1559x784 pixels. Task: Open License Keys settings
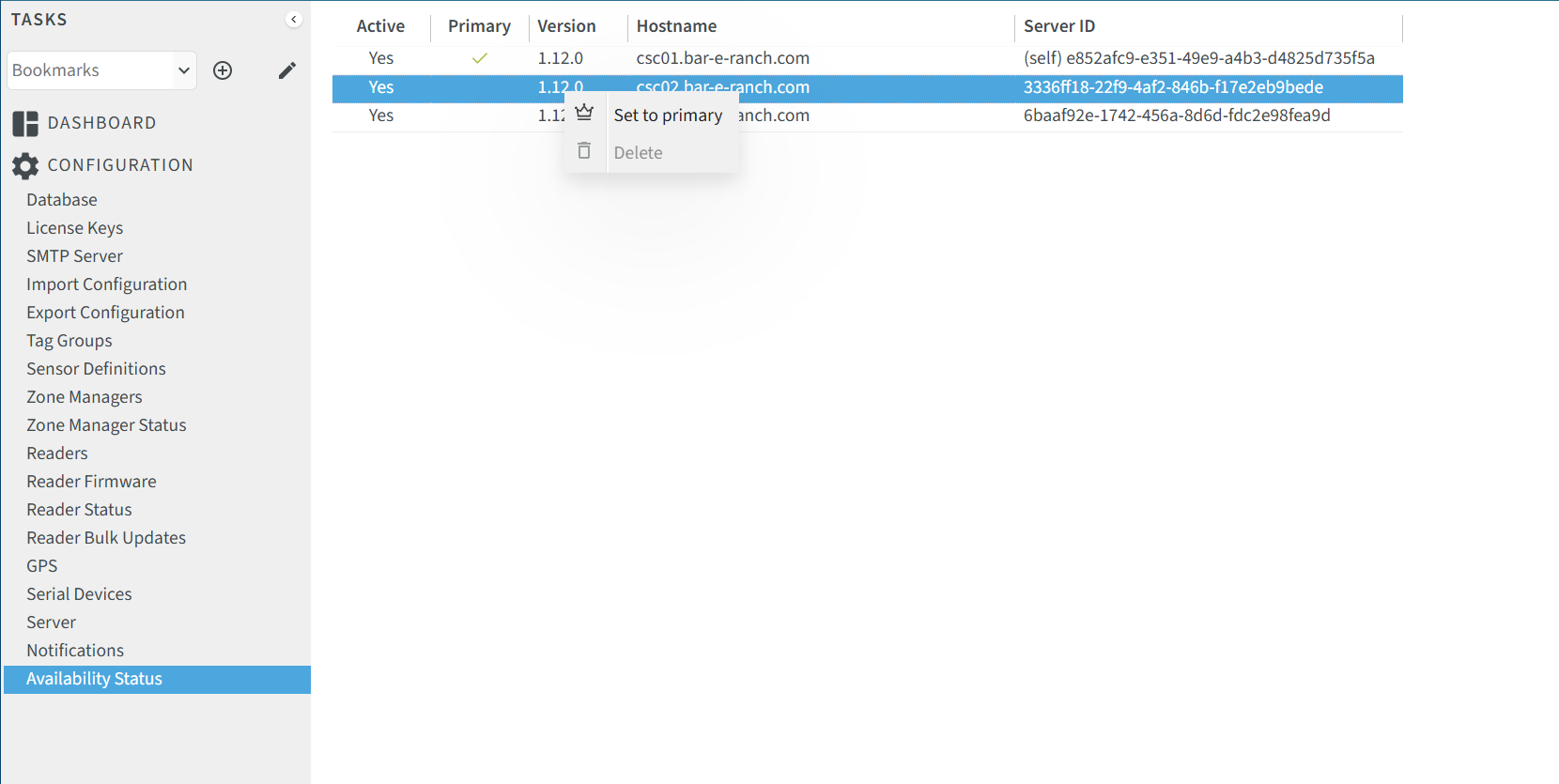[74, 228]
